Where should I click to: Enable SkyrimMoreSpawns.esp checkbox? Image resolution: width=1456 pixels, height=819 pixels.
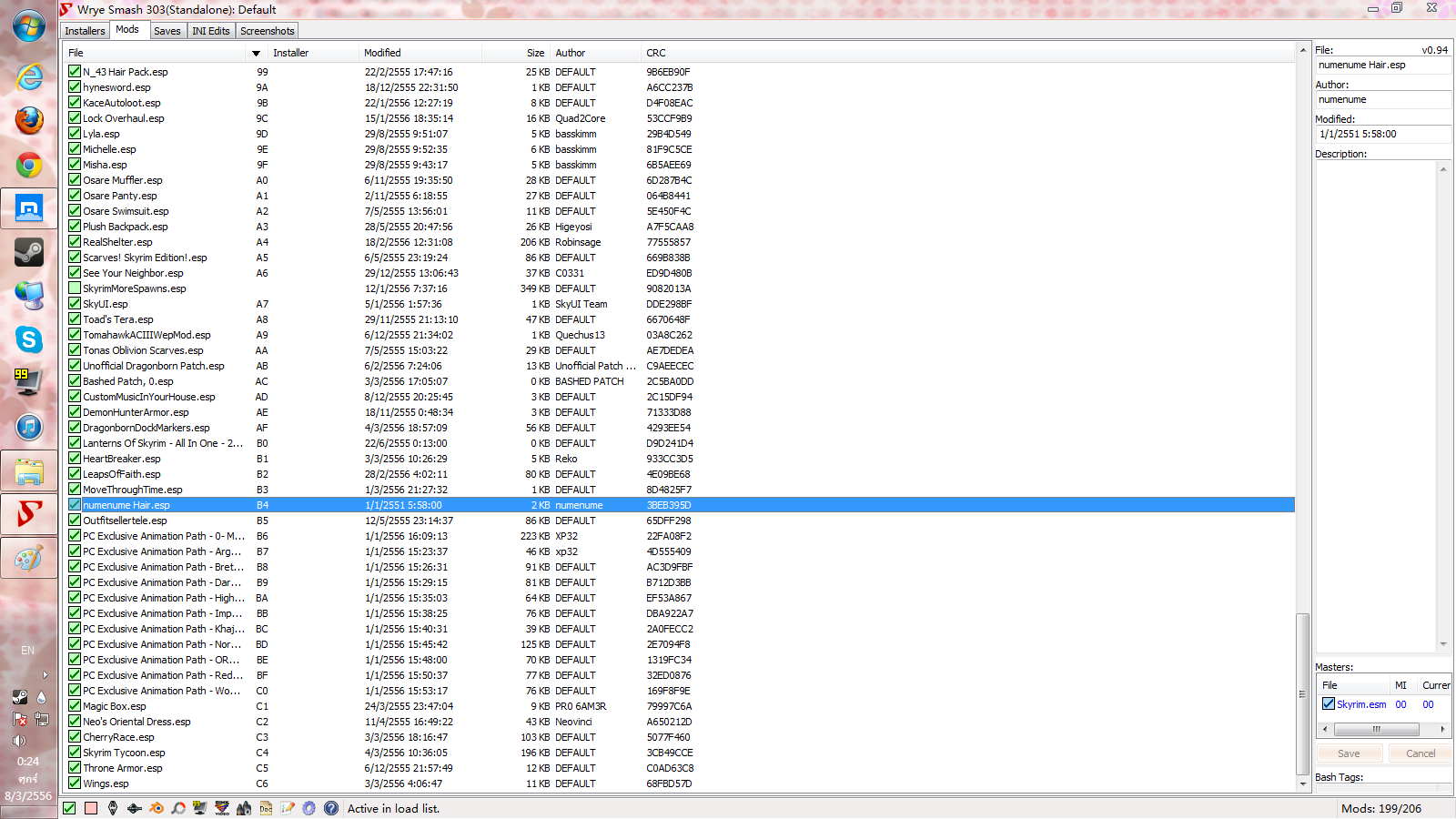coord(75,288)
